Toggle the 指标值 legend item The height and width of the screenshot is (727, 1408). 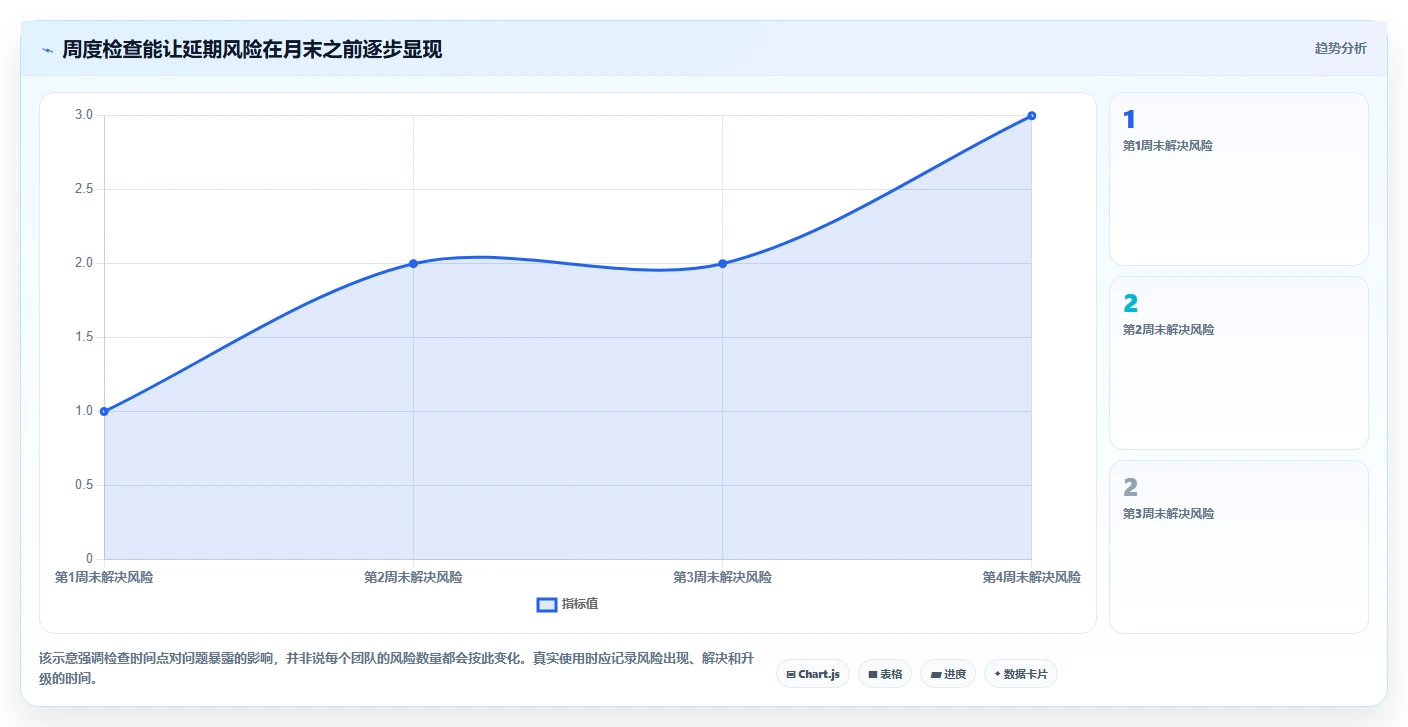[568, 604]
